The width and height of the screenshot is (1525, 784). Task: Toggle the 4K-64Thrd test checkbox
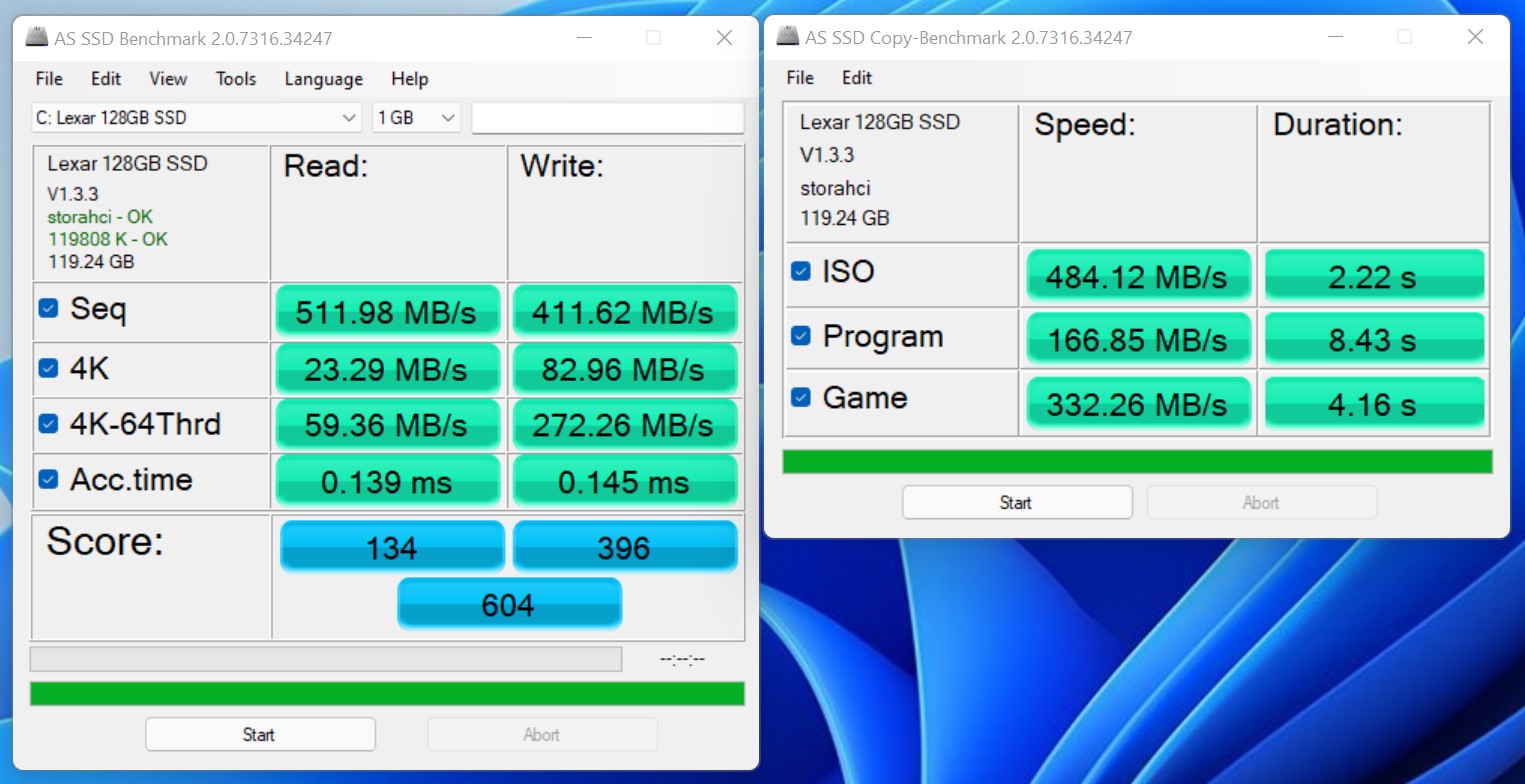click(x=48, y=424)
